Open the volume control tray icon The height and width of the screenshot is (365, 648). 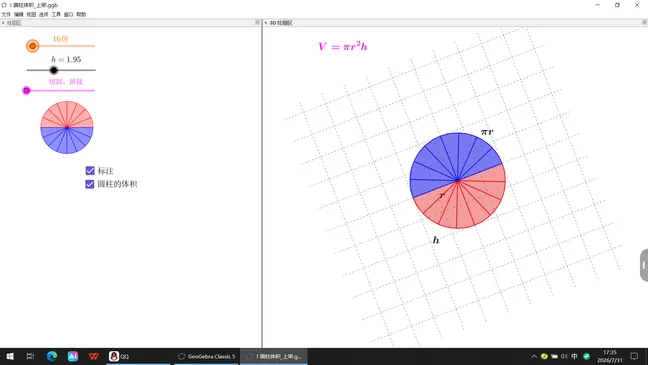pyautogui.click(x=564, y=356)
